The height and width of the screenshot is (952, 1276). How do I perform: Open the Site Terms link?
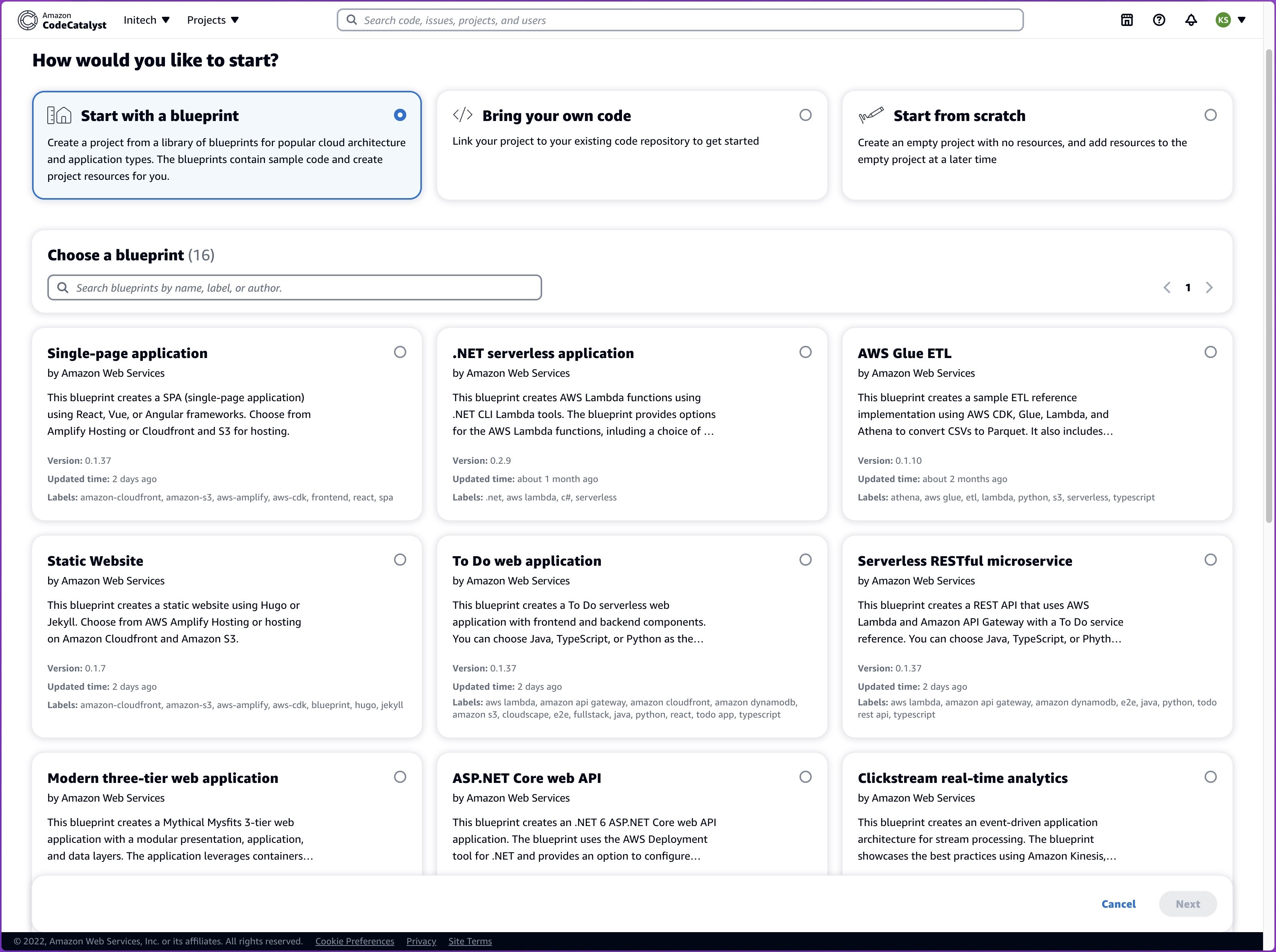point(470,941)
